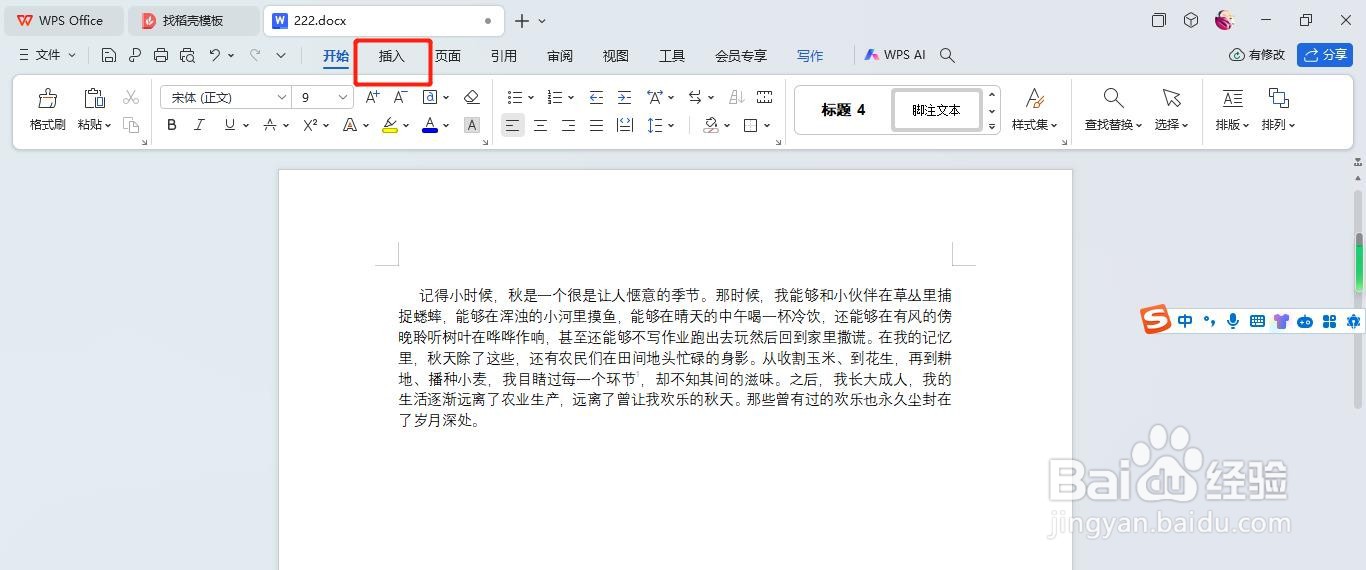Expand the quick access toolbar customize arrow

(x=281, y=56)
